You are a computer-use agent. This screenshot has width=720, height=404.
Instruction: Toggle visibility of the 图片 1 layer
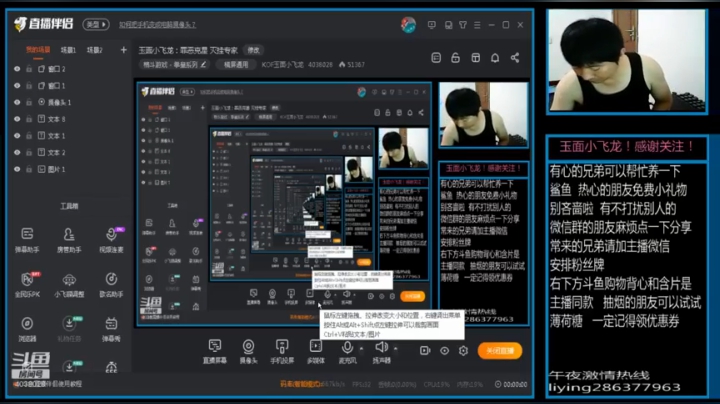click(x=17, y=169)
